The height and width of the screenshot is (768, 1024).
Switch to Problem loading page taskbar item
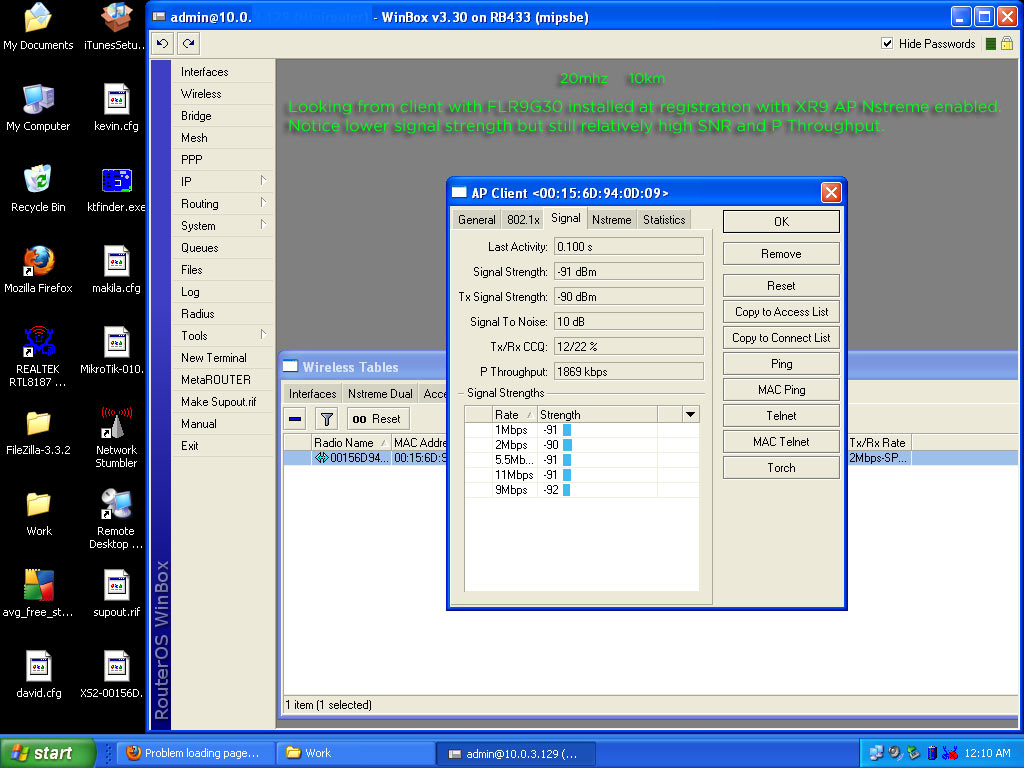pyautogui.click(x=196, y=753)
